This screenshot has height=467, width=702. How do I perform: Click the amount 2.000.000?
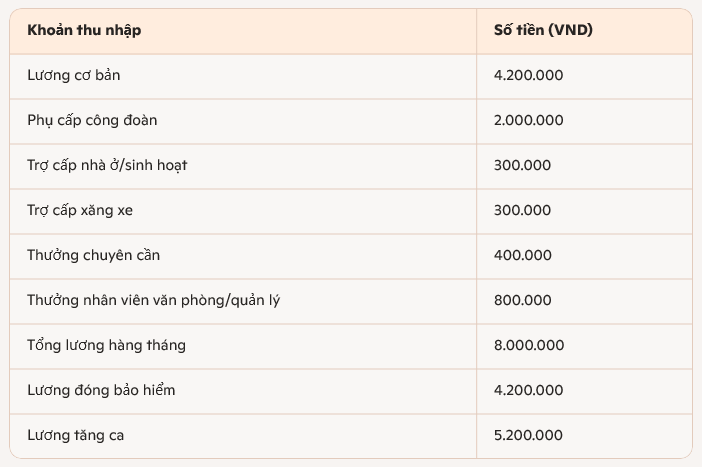tap(528, 120)
